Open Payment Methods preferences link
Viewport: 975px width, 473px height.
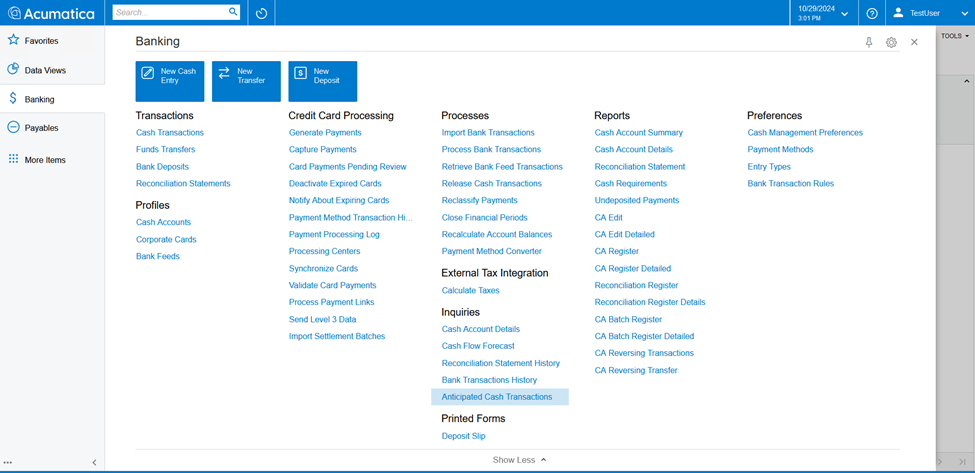pos(780,149)
